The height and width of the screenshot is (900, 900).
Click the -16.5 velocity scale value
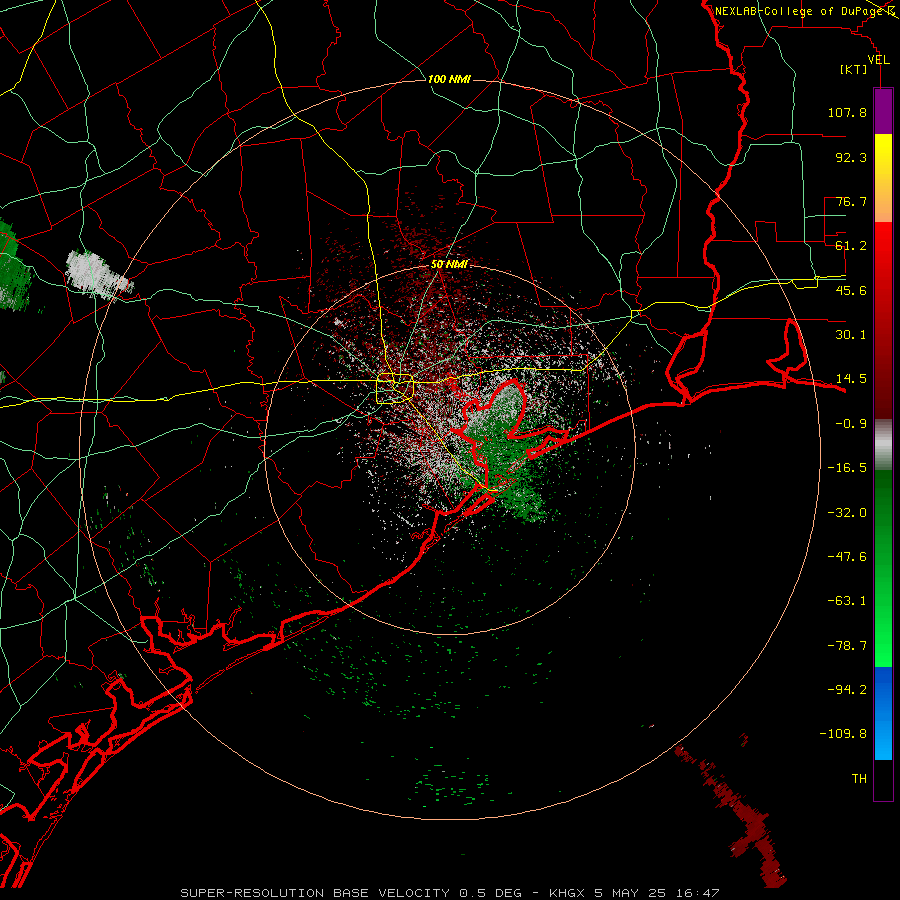coord(847,468)
